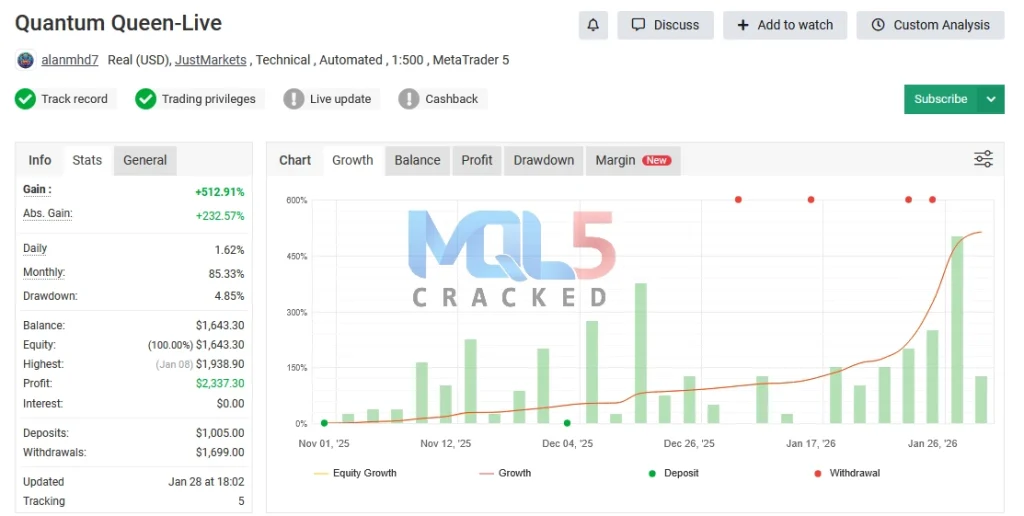This screenshot has height=516, width=1024.
Task: Click the Trading privileges checkmark icon
Action: [x=146, y=99]
